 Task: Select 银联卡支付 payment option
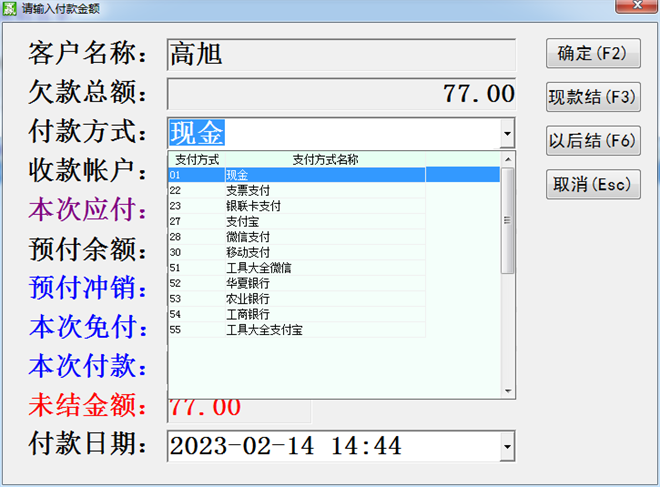pyautogui.click(x=297, y=206)
